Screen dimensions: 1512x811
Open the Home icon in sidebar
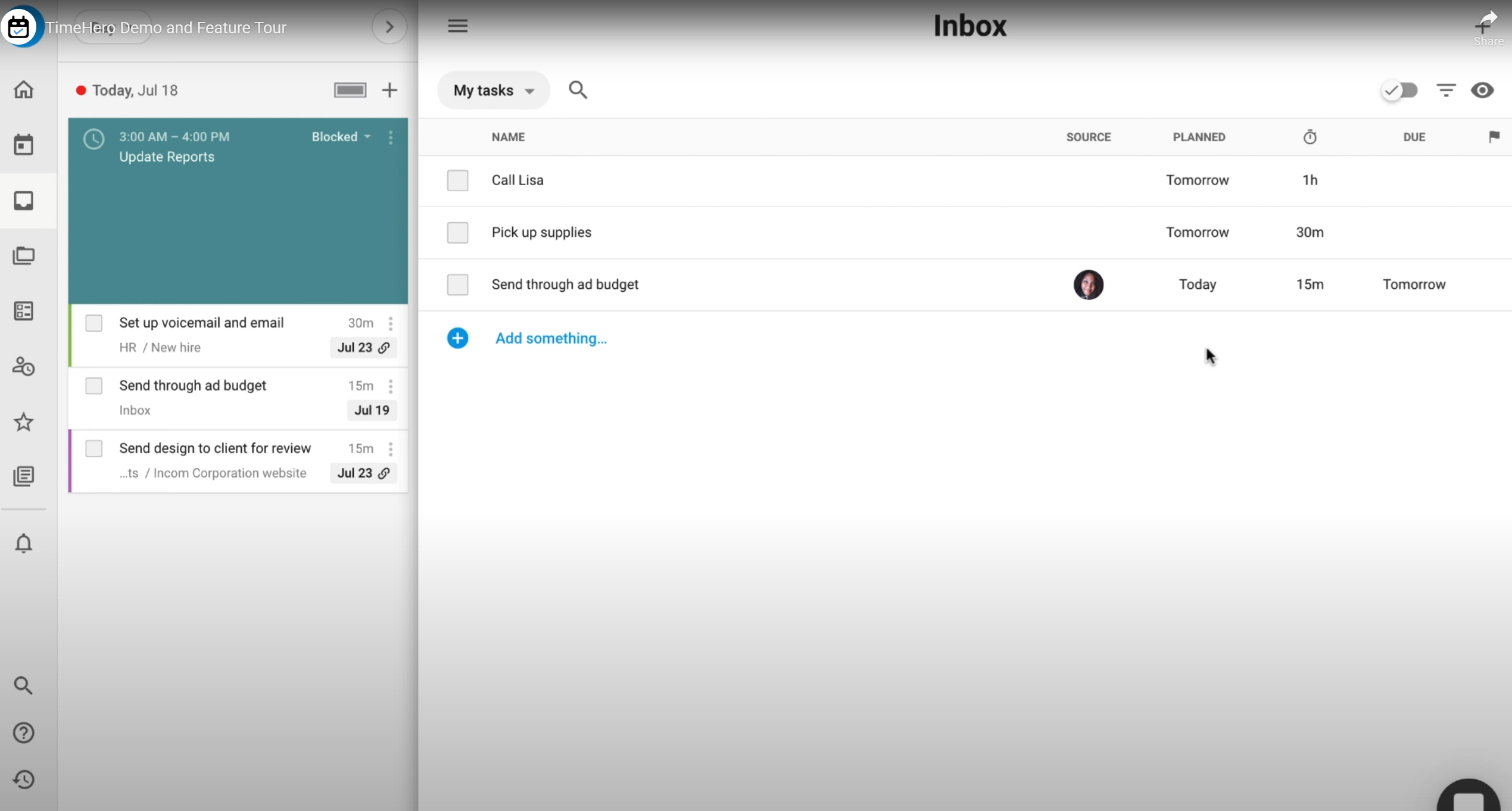click(24, 89)
